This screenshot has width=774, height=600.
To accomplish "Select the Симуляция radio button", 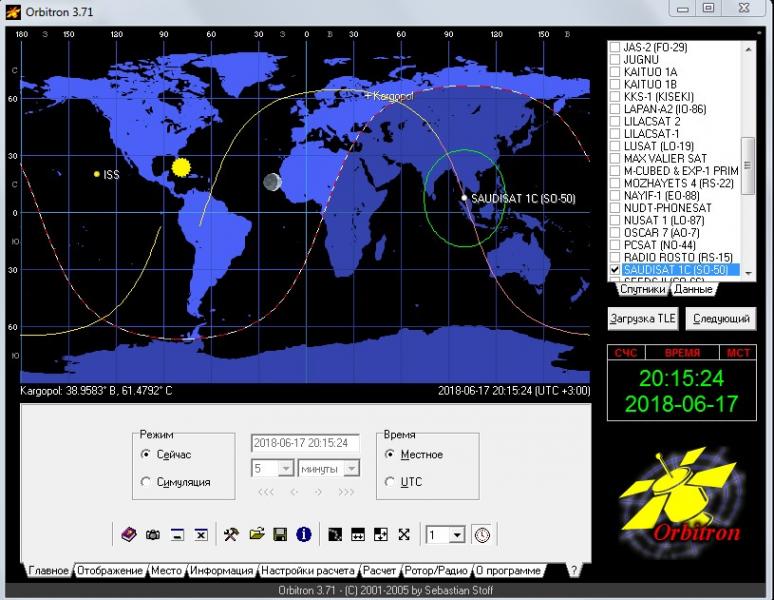I will [x=147, y=482].
